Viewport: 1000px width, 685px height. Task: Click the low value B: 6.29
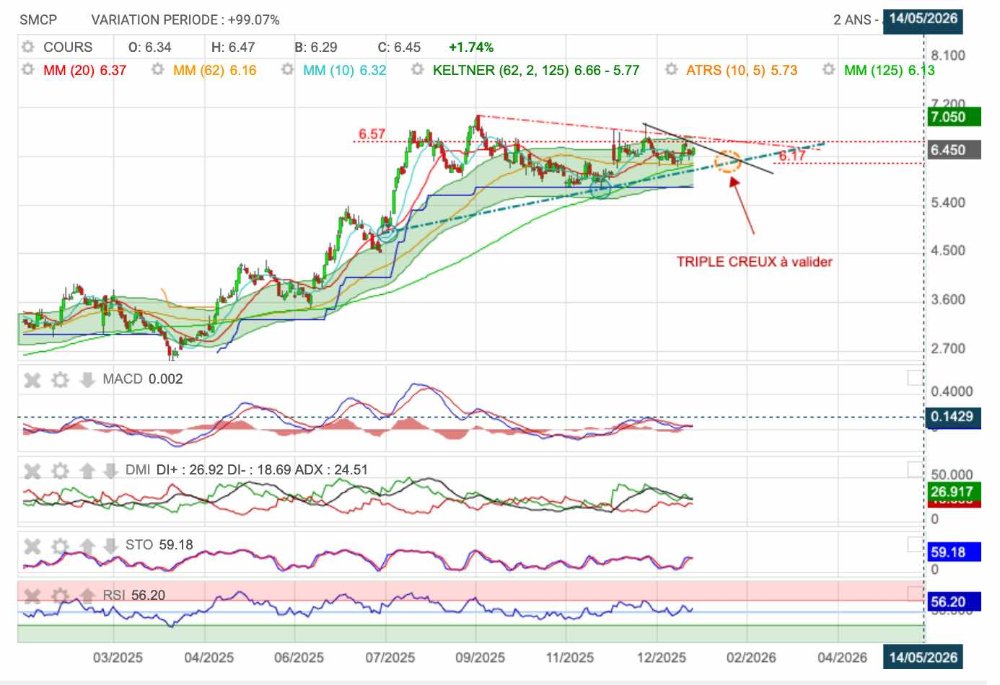tap(316, 47)
